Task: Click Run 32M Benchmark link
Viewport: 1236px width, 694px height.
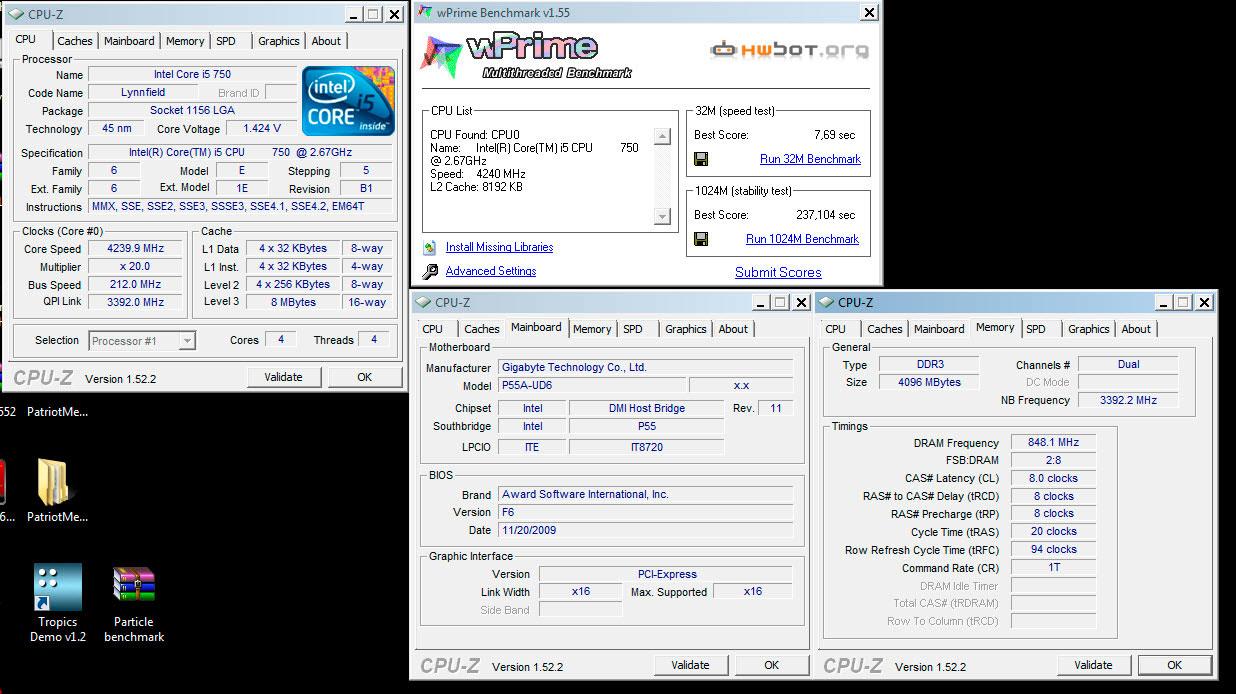Action: click(810, 159)
